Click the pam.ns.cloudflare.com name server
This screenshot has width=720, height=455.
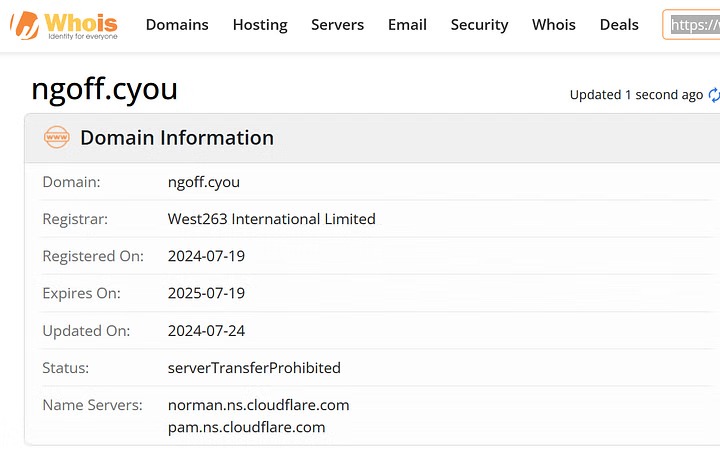tap(246, 427)
